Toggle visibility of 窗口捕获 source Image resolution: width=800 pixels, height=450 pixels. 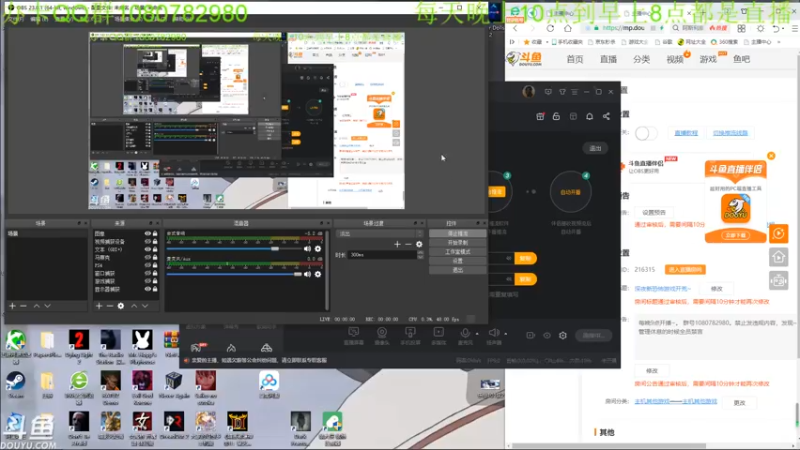click(x=147, y=273)
